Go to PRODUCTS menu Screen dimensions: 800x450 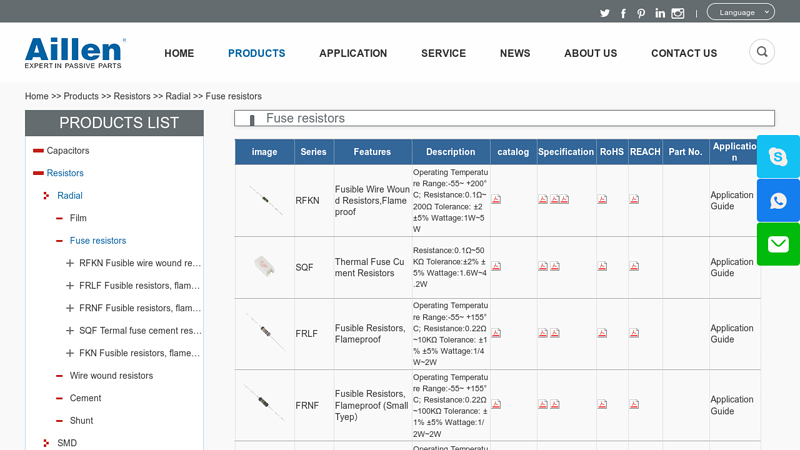coord(256,53)
